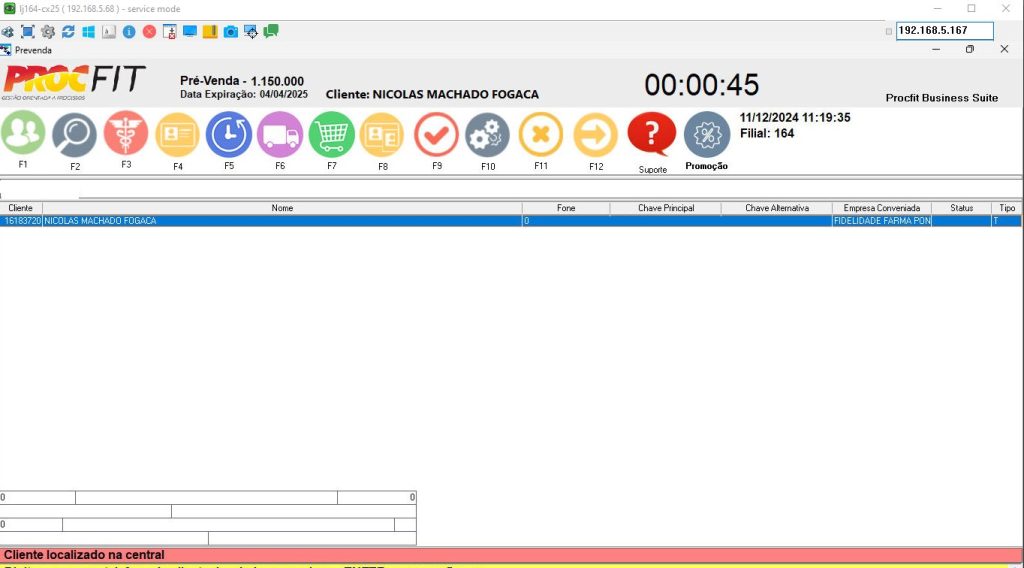Click the IP address field 192.168.5.167

click(944, 30)
